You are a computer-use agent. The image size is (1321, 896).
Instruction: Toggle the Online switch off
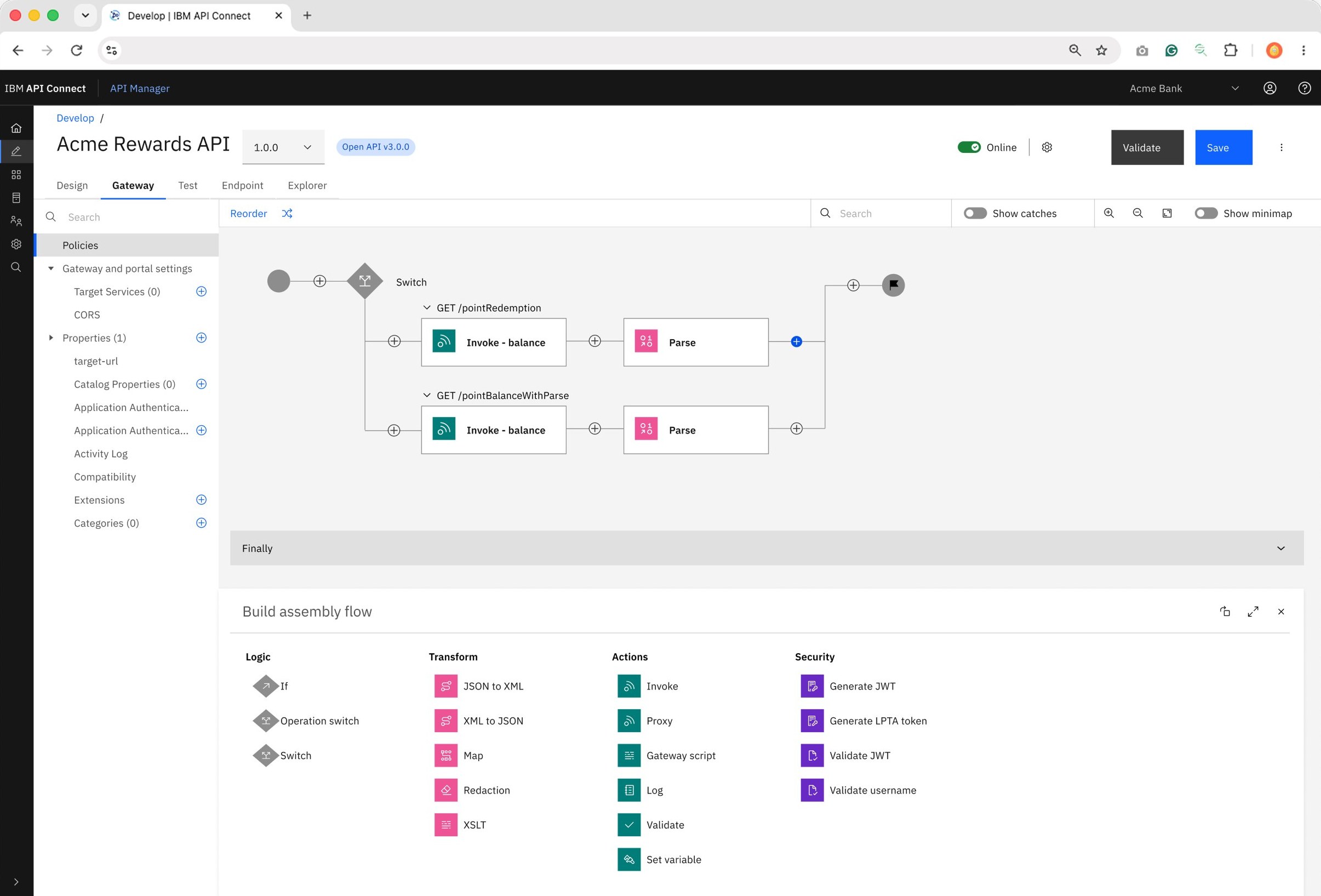969,147
